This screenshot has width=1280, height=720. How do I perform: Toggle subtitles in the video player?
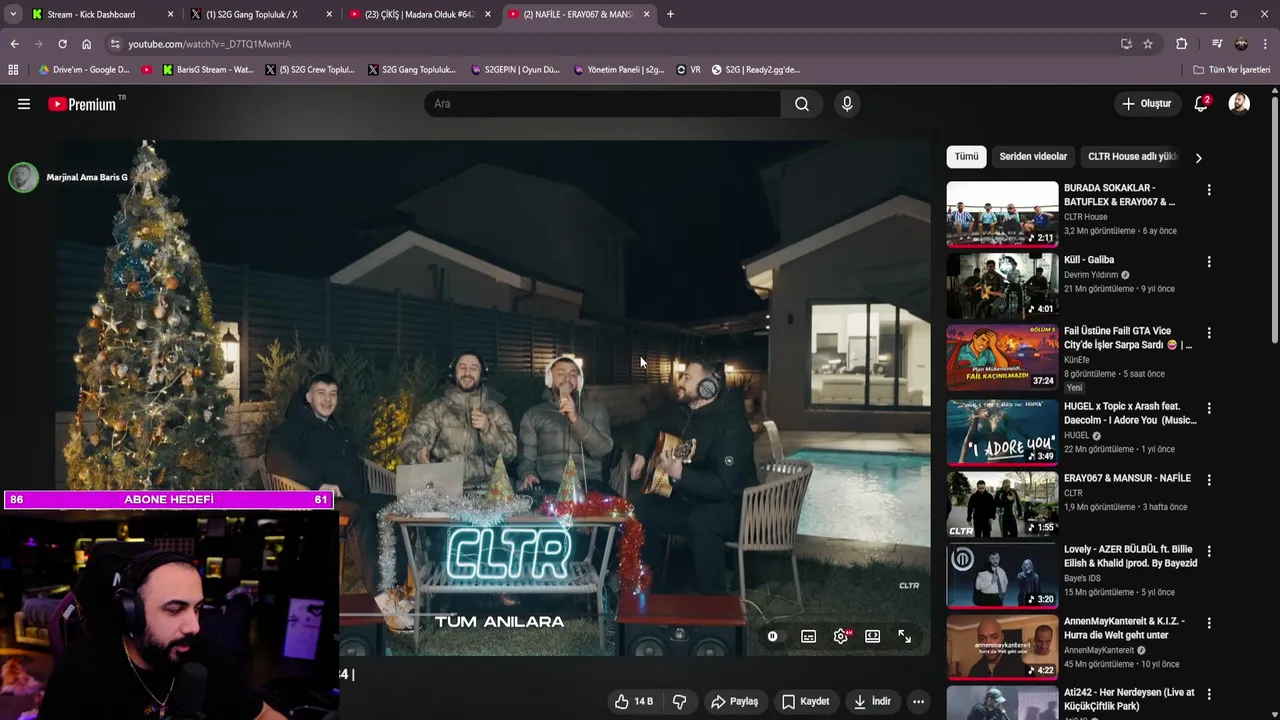(808, 636)
